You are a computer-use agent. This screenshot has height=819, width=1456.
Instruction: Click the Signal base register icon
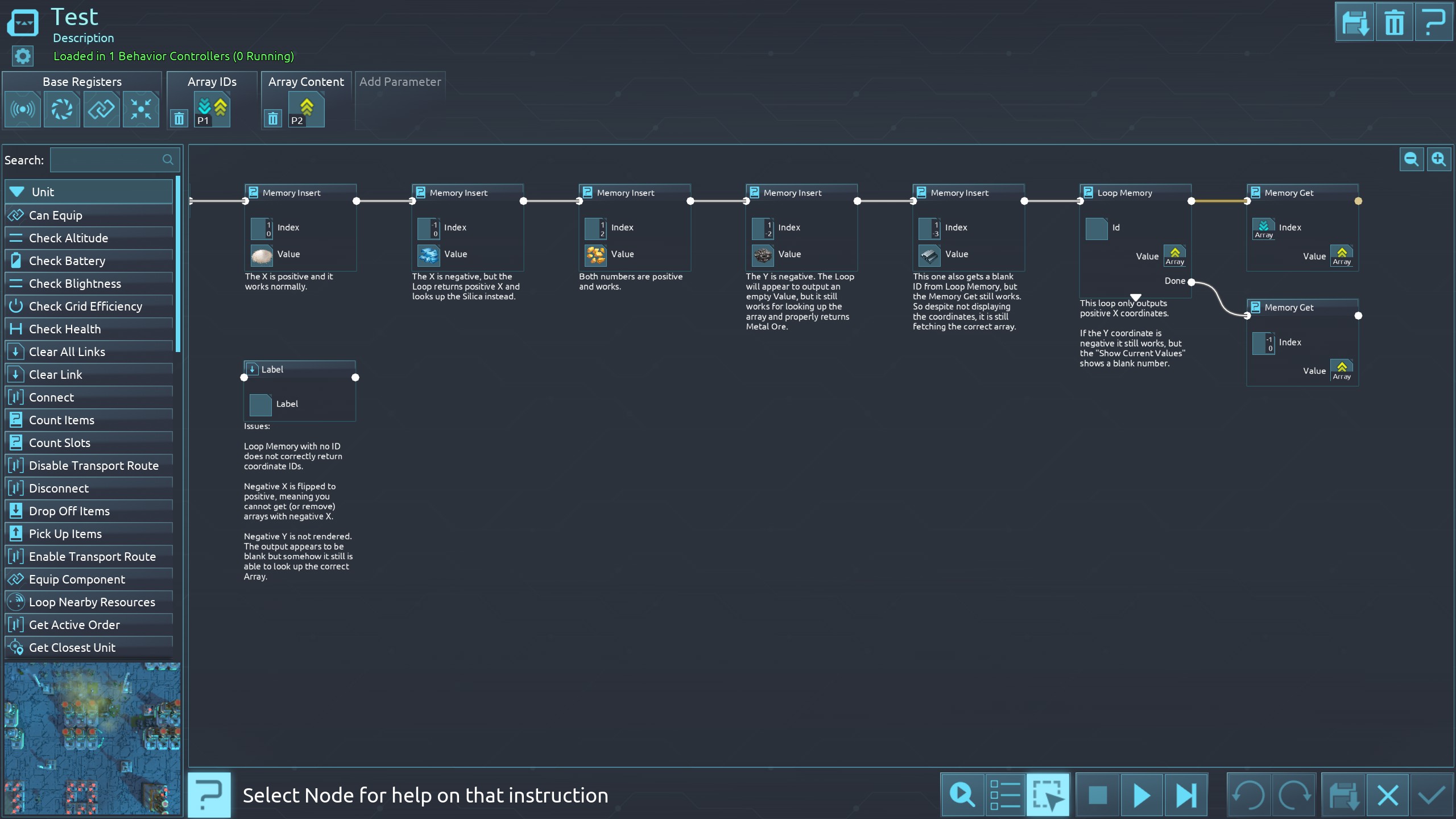pyautogui.click(x=23, y=109)
